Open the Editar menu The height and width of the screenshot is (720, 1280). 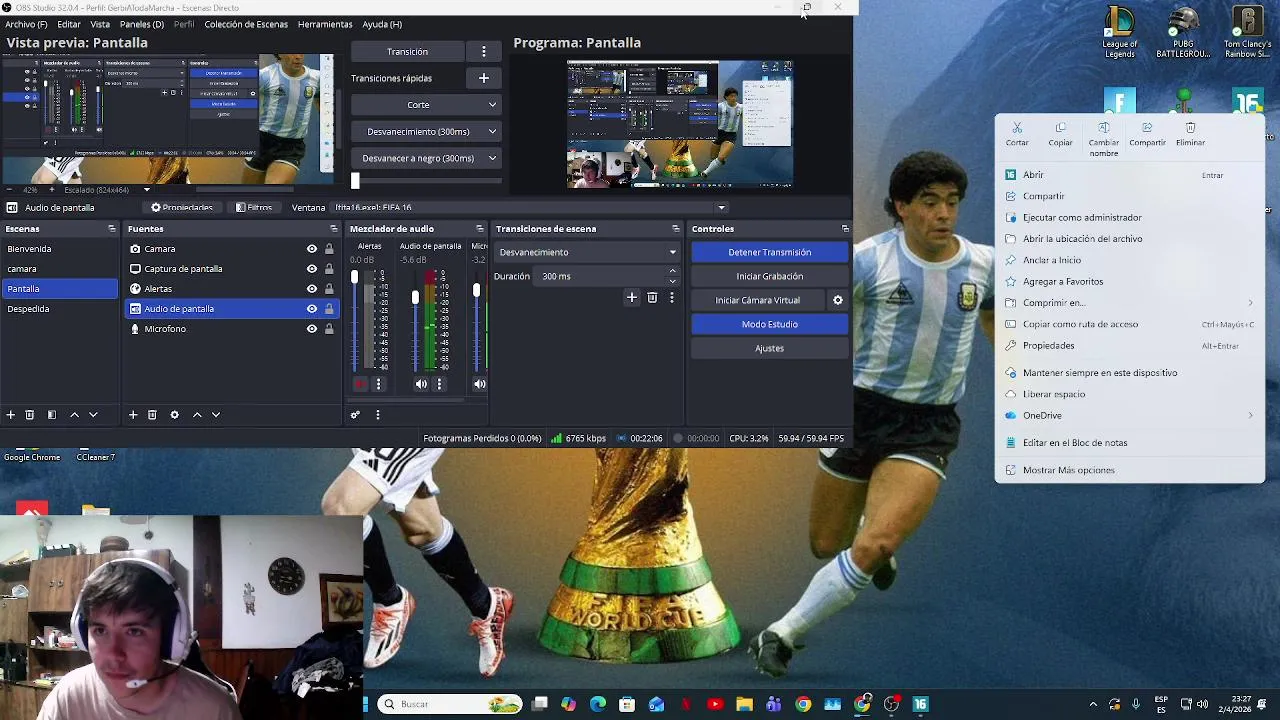click(x=69, y=24)
